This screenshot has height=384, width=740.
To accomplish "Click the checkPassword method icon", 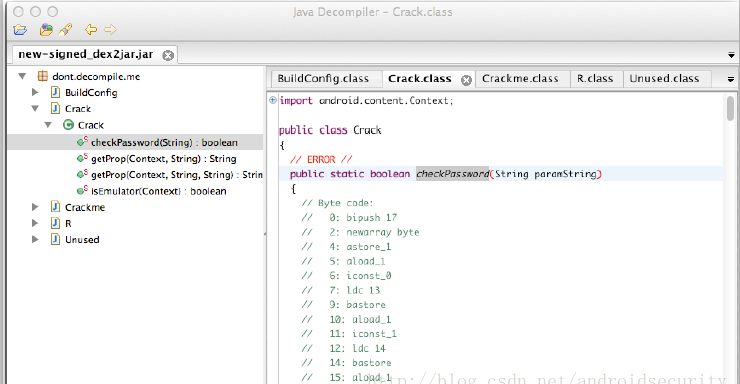I will (x=82, y=141).
